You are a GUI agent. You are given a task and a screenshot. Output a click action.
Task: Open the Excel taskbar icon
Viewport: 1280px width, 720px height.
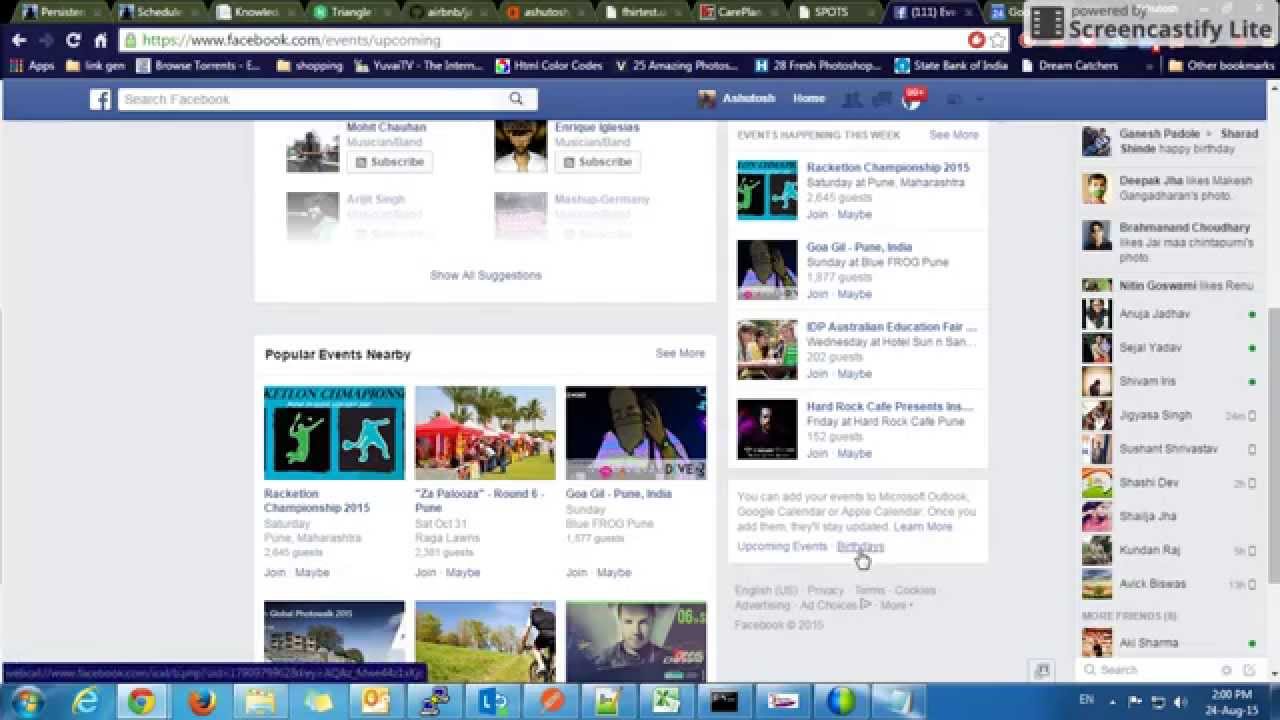[x=666, y=702]
